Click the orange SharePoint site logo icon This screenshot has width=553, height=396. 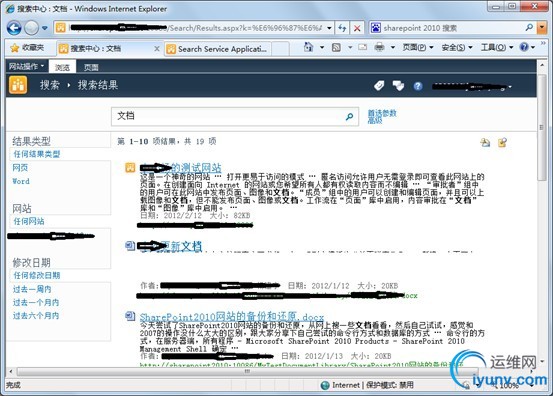tap(18, 85)
